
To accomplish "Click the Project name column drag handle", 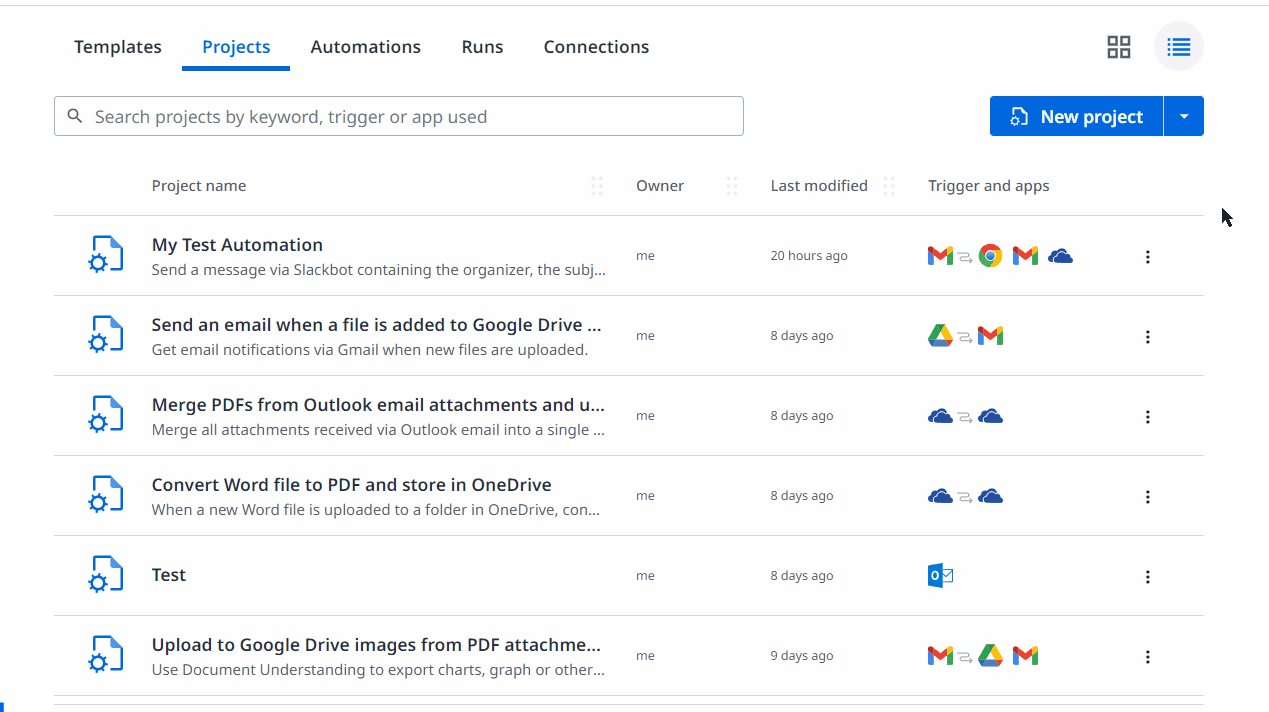I will [597, 186].
